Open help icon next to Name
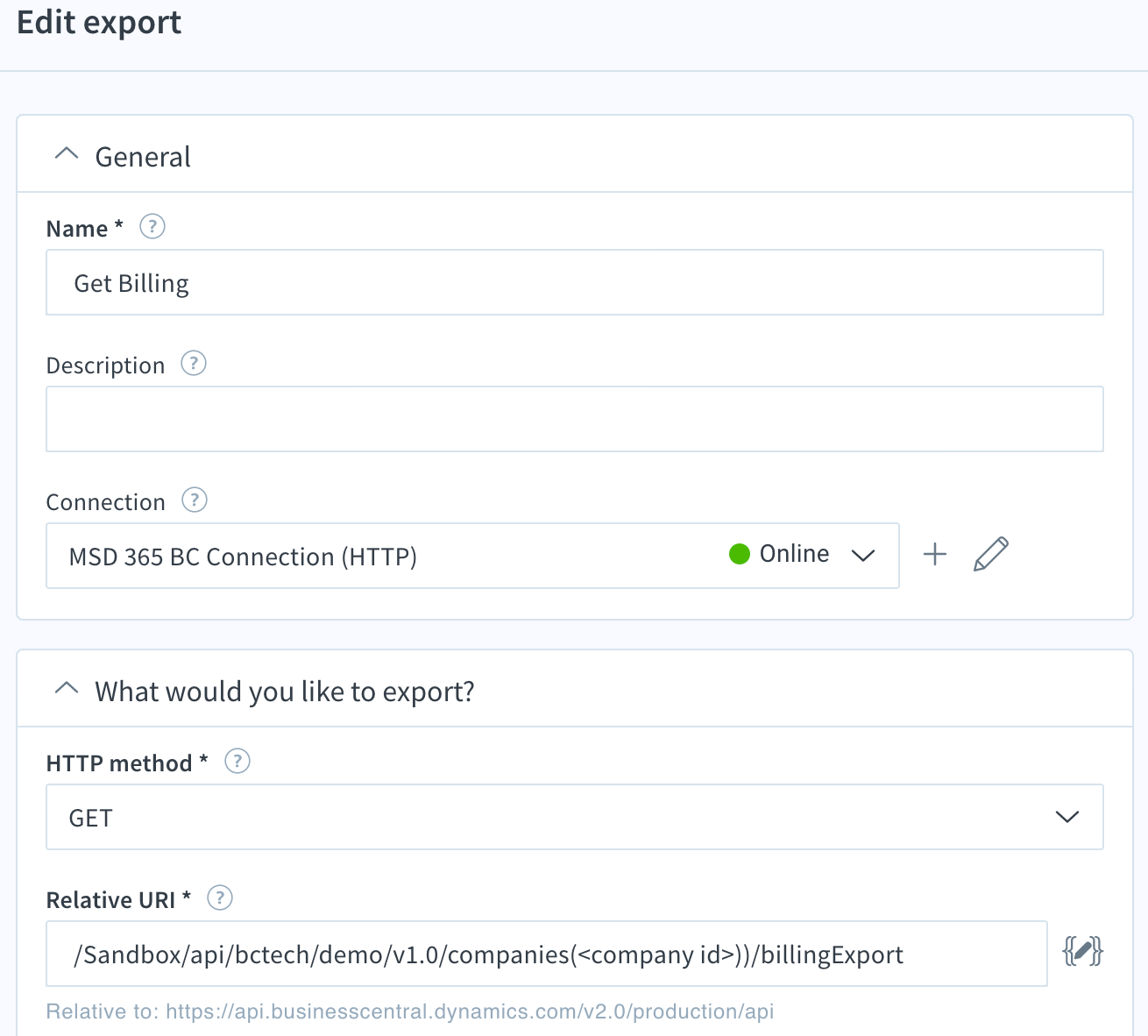 coord(152,227)
